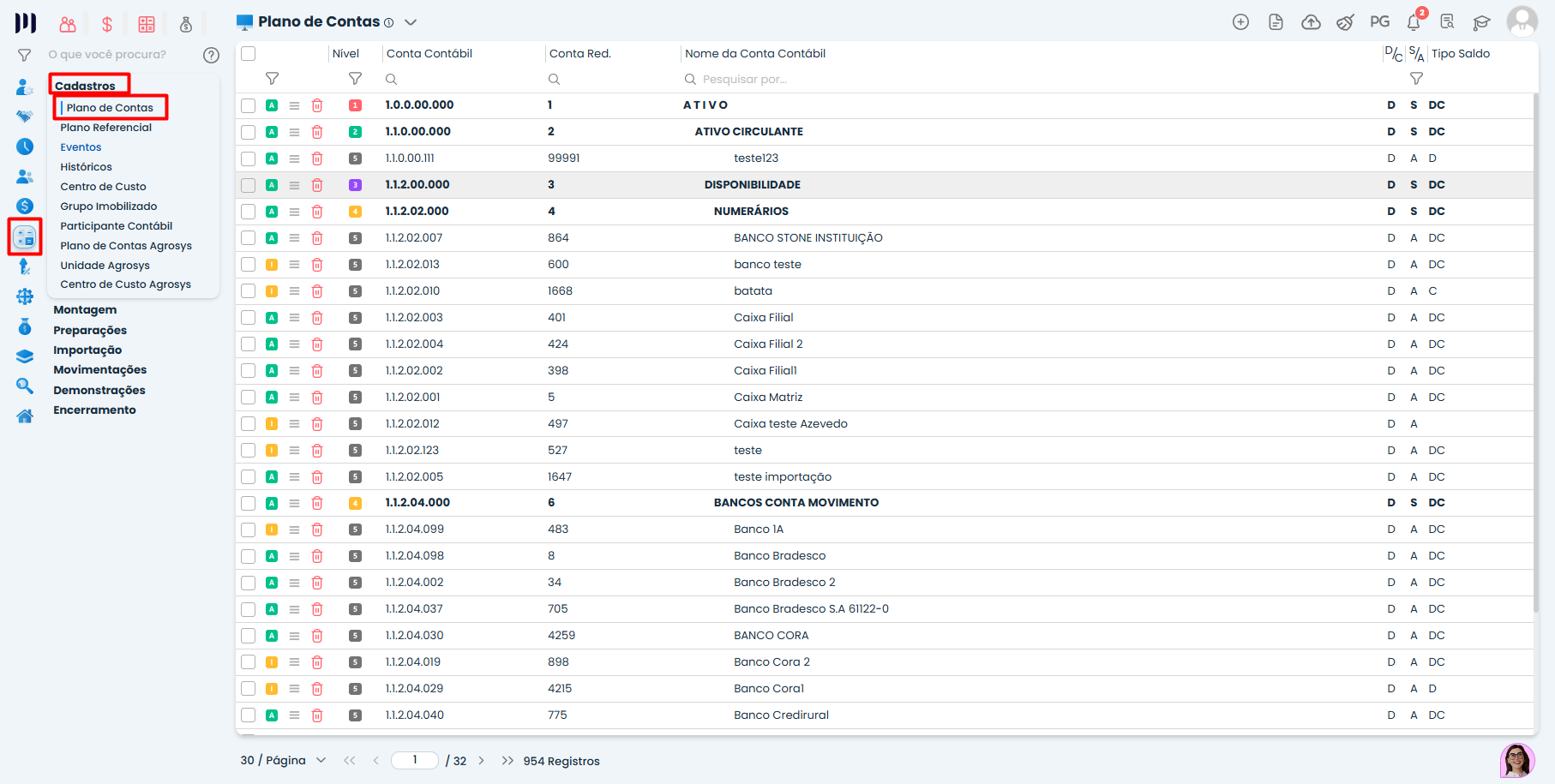Click the broom clean-up icon
1555x784 pixels.
pos(1345,22)
